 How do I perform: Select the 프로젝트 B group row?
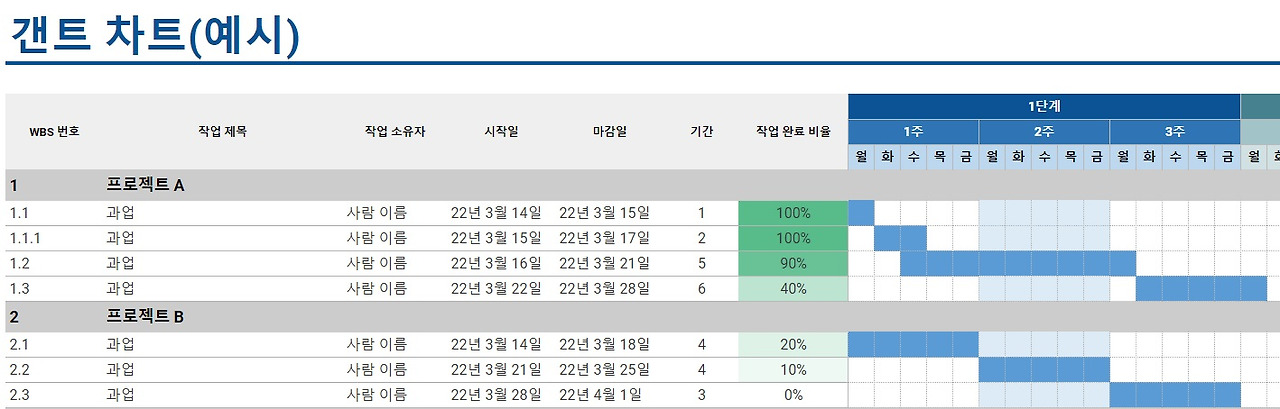point(640,317)
